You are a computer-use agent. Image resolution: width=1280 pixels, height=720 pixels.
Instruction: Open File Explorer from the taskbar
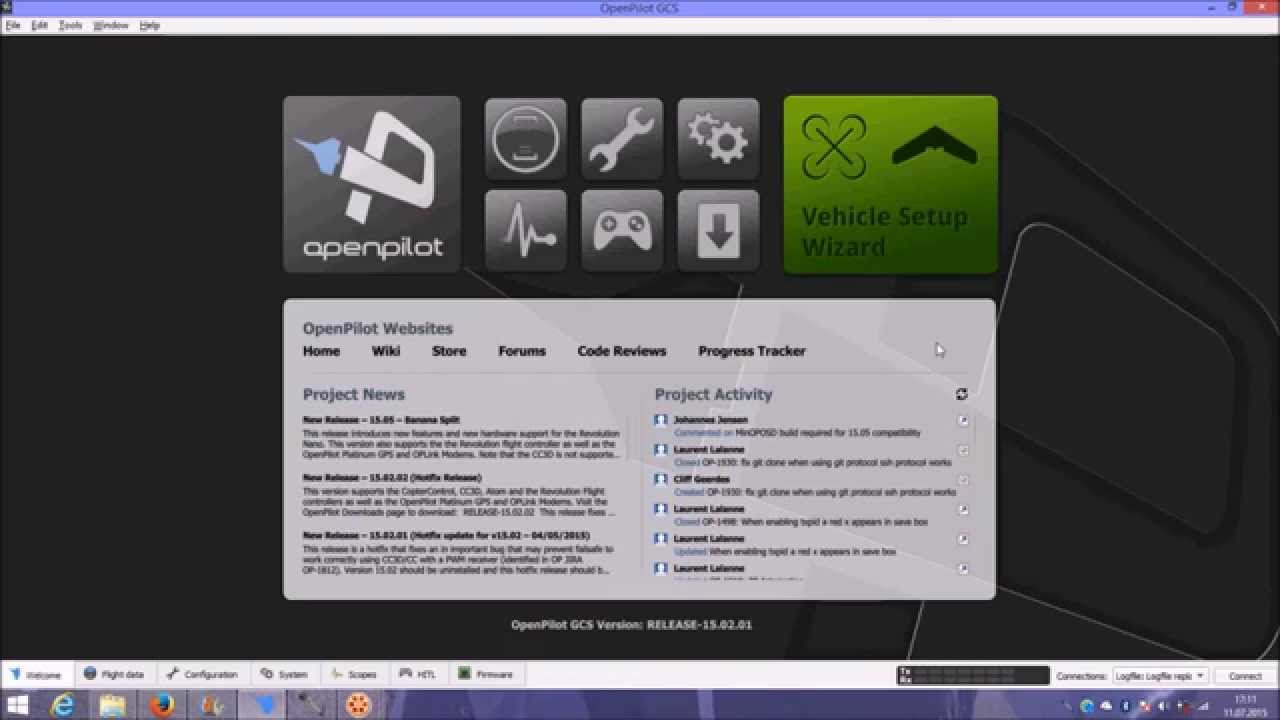pos(112,706)
